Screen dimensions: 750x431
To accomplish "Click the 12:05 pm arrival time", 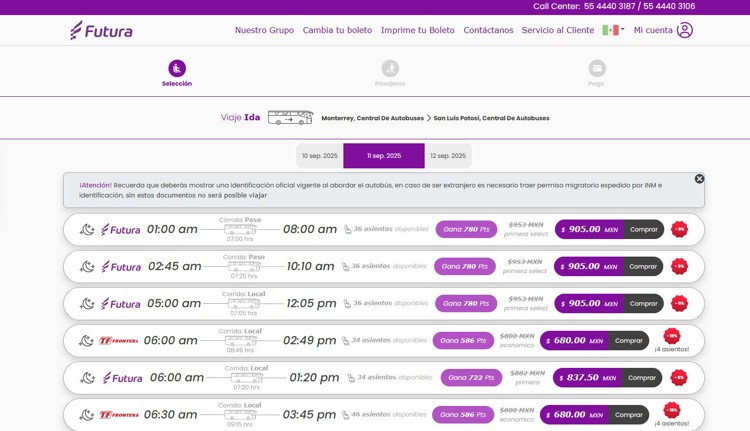I will [x=311, y=303].
